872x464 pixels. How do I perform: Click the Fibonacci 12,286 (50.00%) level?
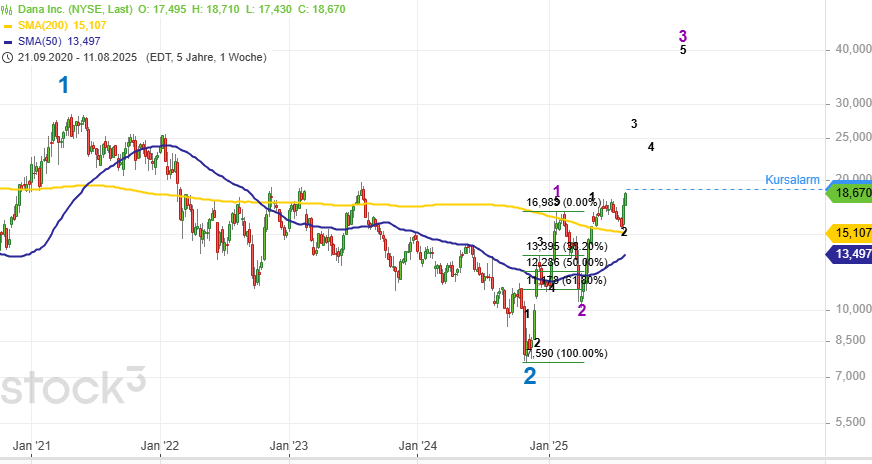pos(565,261)
